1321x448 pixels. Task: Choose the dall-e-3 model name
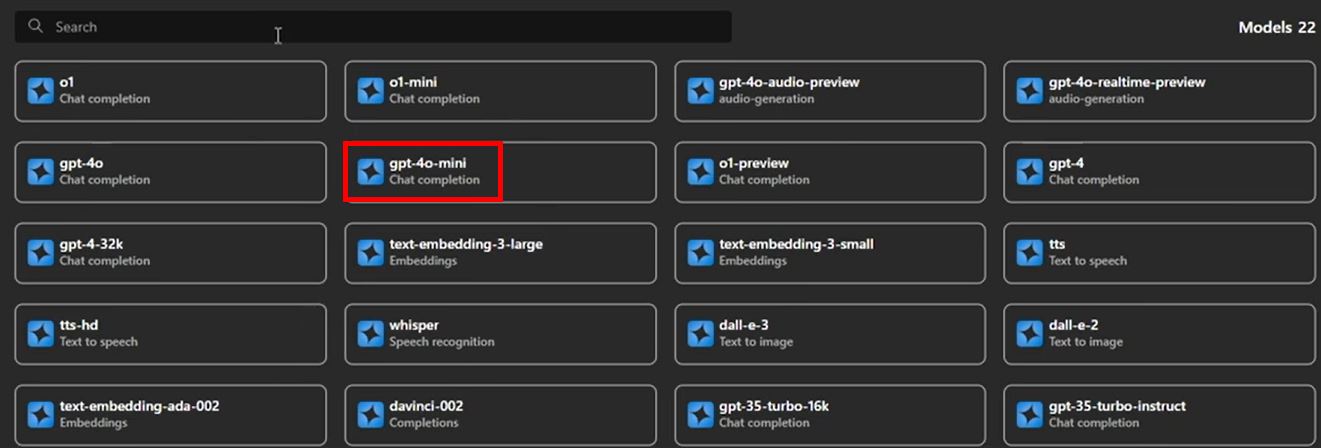[x=744, y=325]
